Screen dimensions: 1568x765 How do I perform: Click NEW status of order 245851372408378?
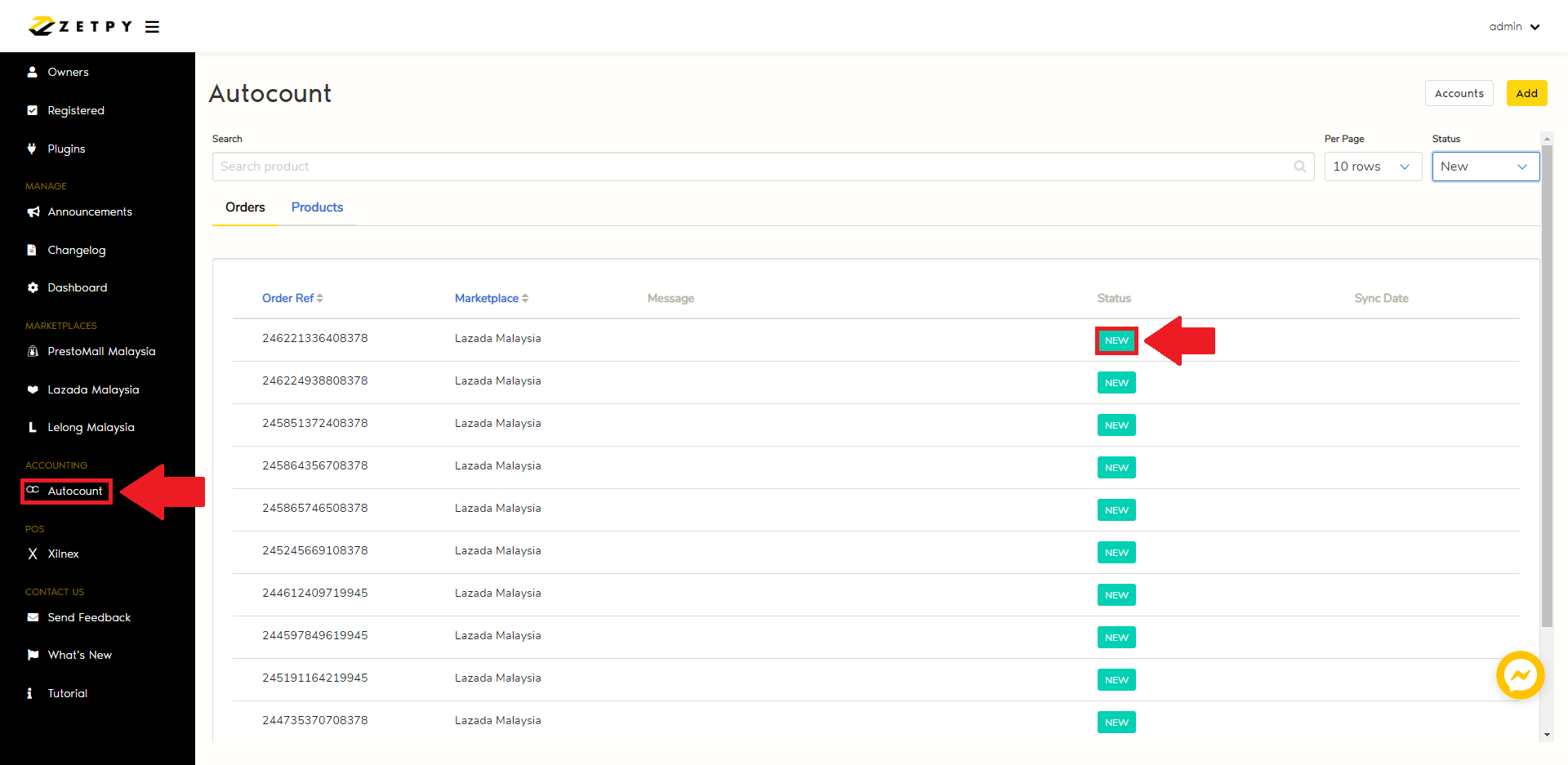pyautogui.click(x=1116, y=425)
